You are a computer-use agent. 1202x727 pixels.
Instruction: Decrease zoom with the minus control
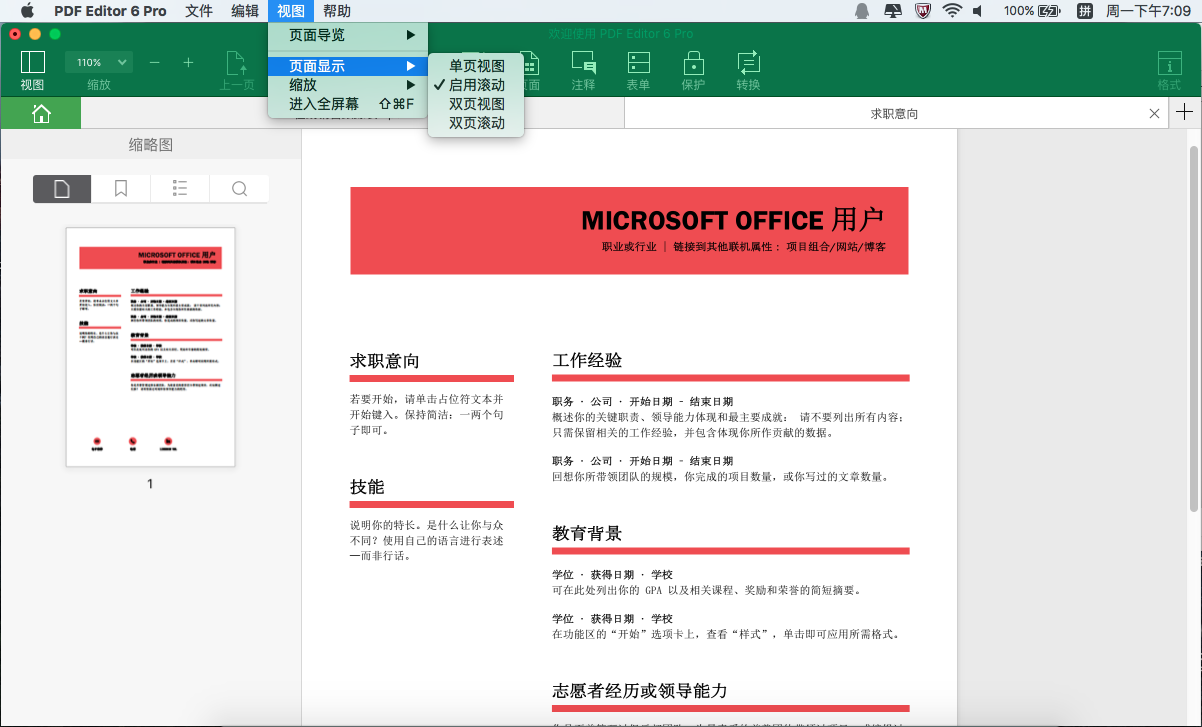[x=153, y=61]
